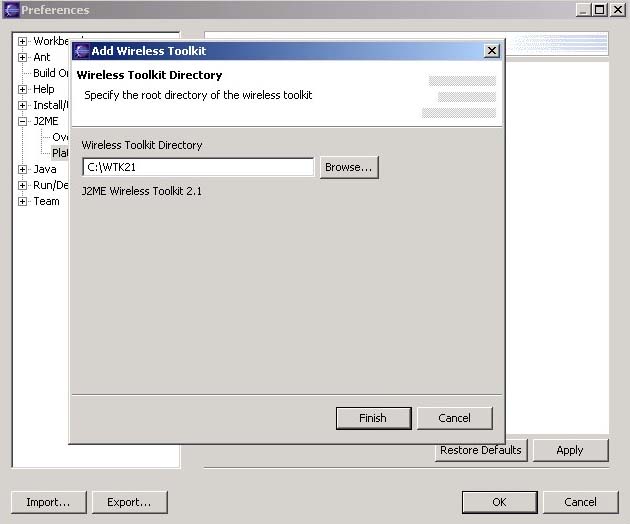Expand the Install/Update tree node

pyautogui.click(x=22, y=105)
